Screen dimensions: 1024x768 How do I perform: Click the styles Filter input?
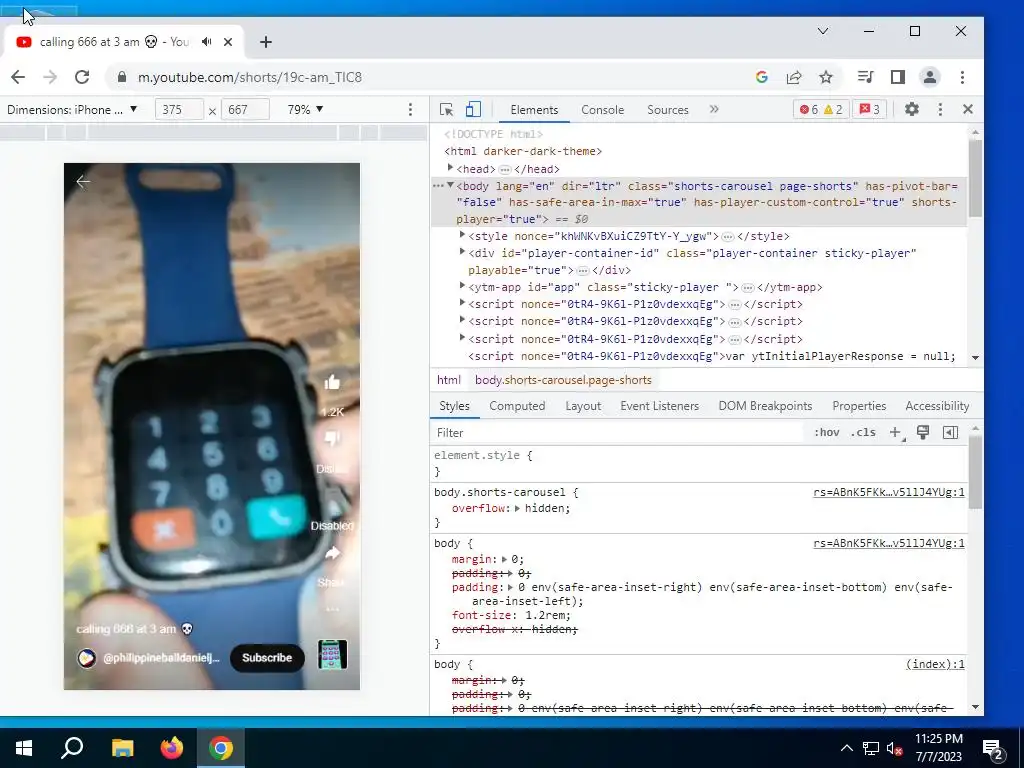point(617,432)
